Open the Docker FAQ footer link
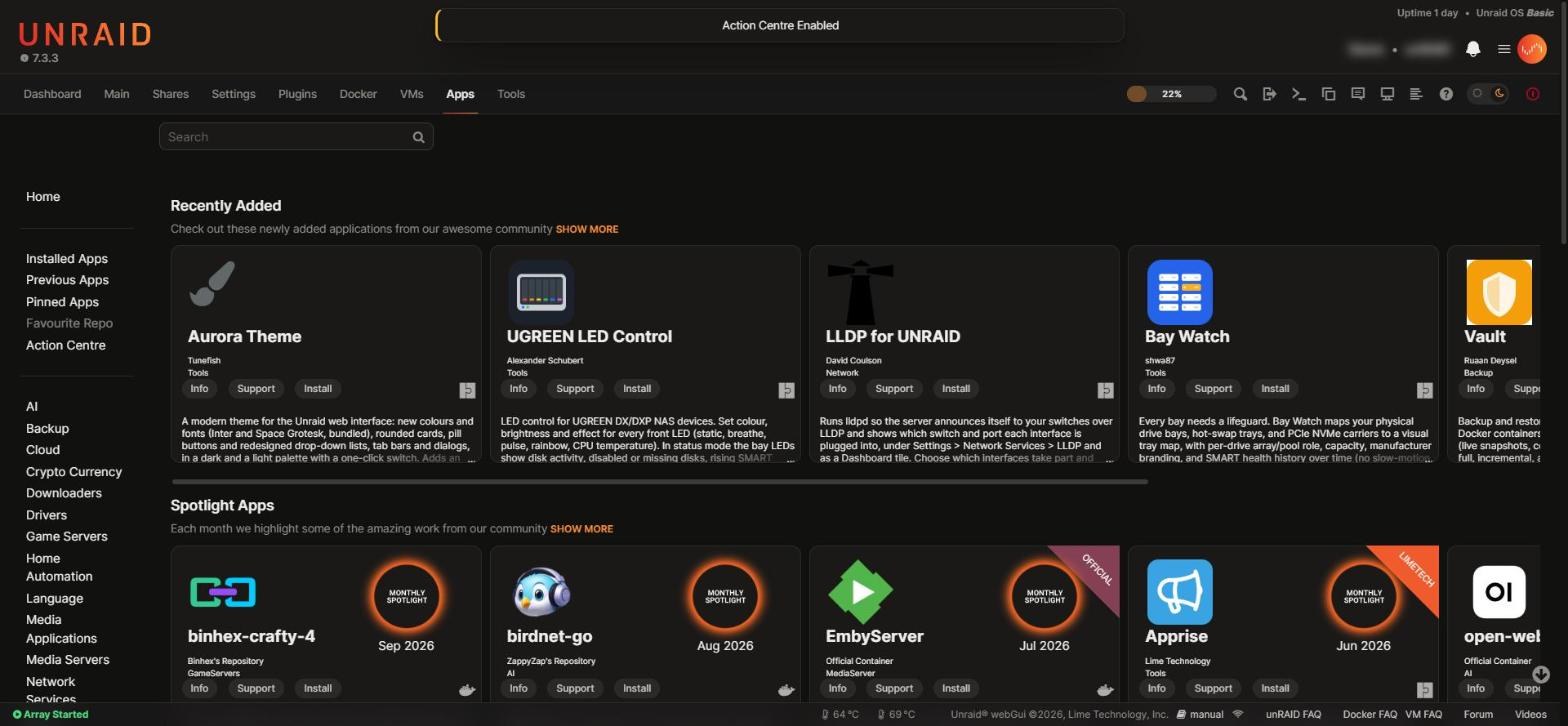1568x726 pixels. pos(1369,715)
